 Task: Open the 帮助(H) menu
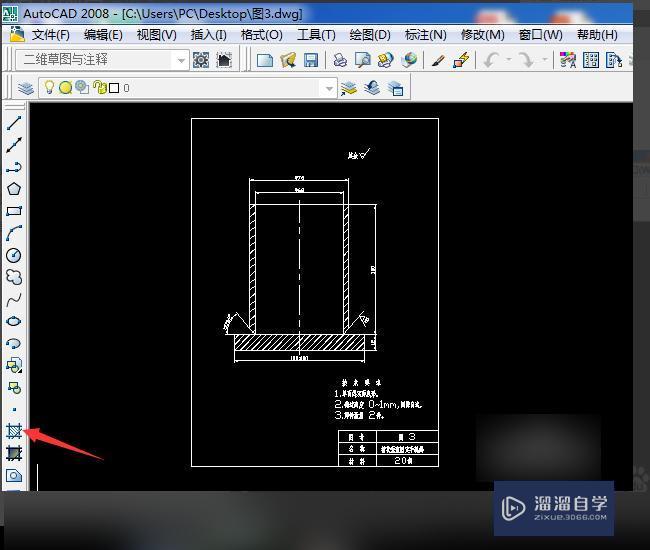click(597, 35)
